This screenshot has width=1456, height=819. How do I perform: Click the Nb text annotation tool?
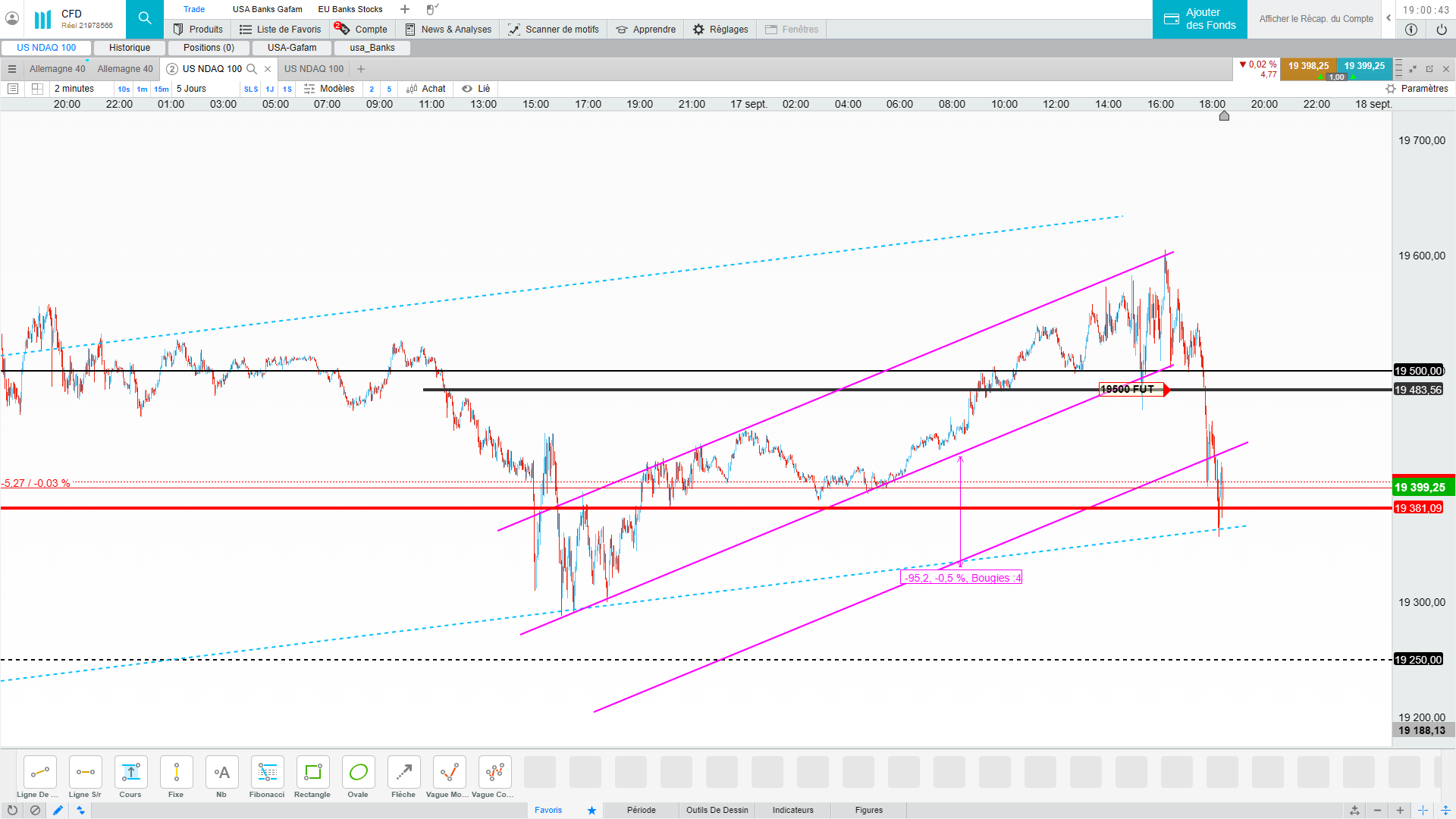(x=221, y=773)
